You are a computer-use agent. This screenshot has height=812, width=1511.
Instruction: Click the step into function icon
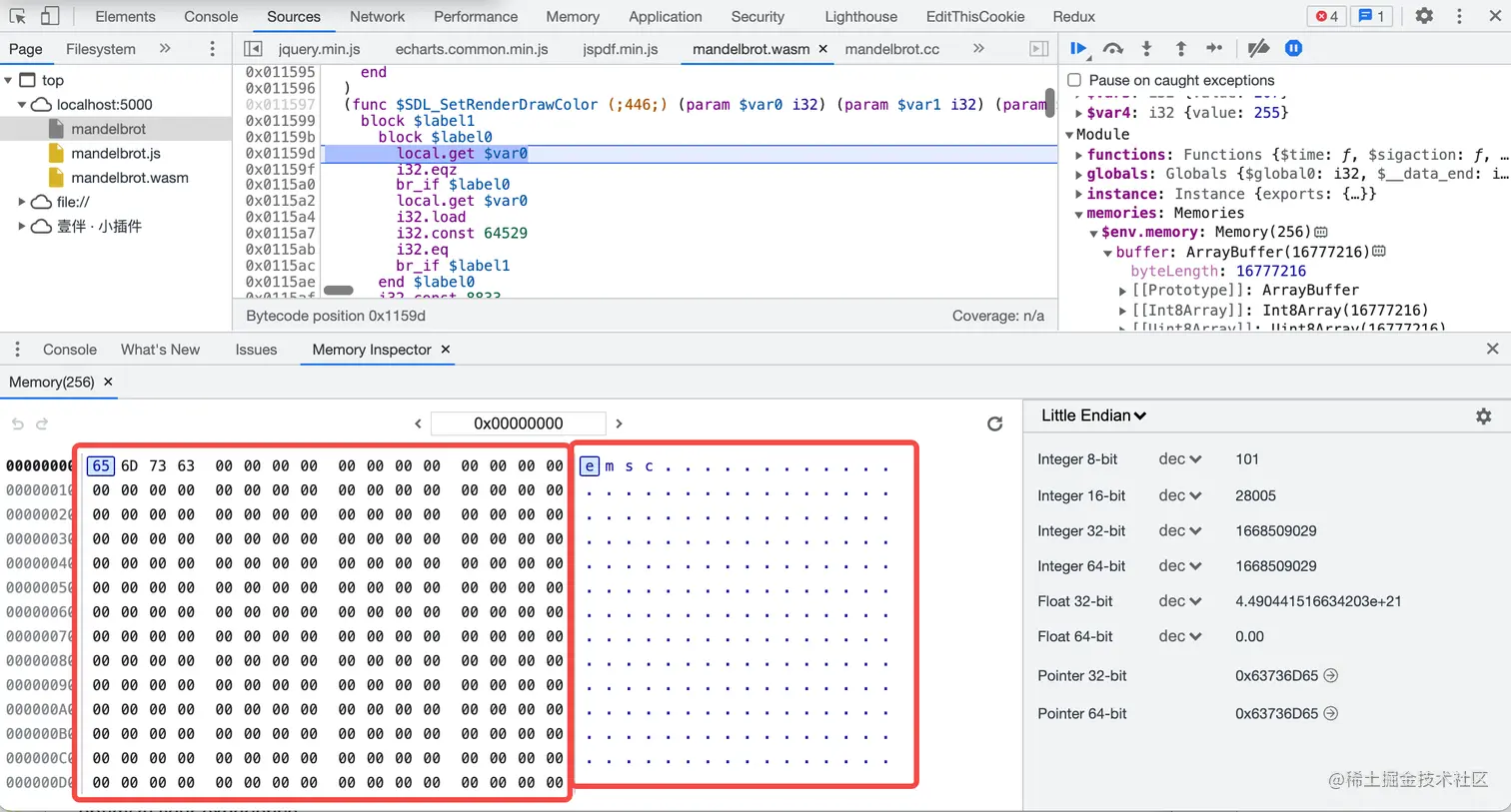(1146, 48)
